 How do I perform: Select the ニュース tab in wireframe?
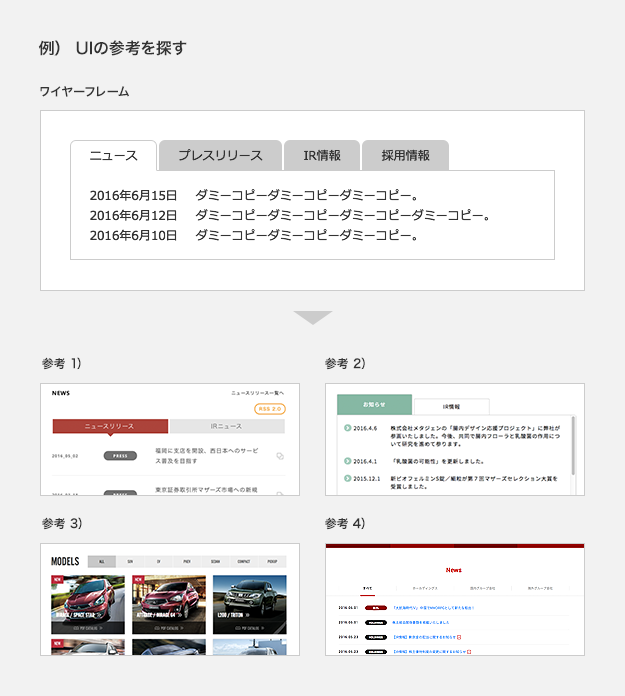tap(114, 155)
